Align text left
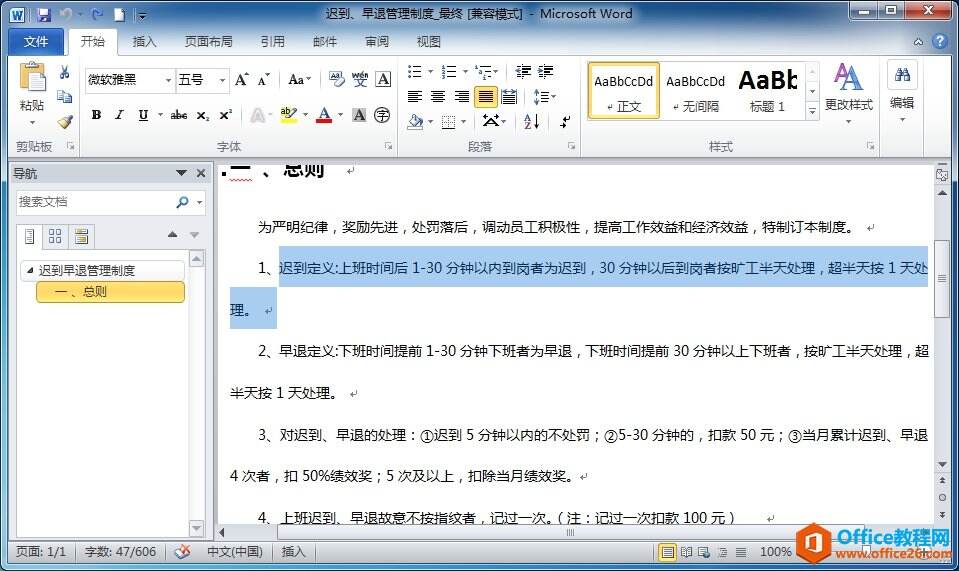This screenshot has width=959, height=571. pyautogui.click(x=415, y=97)
